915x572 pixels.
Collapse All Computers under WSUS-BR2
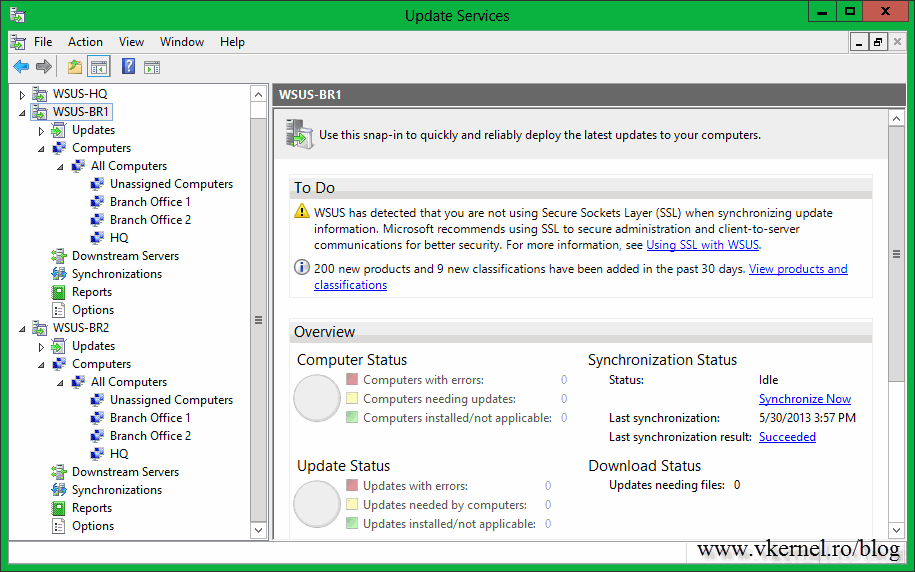60,383
